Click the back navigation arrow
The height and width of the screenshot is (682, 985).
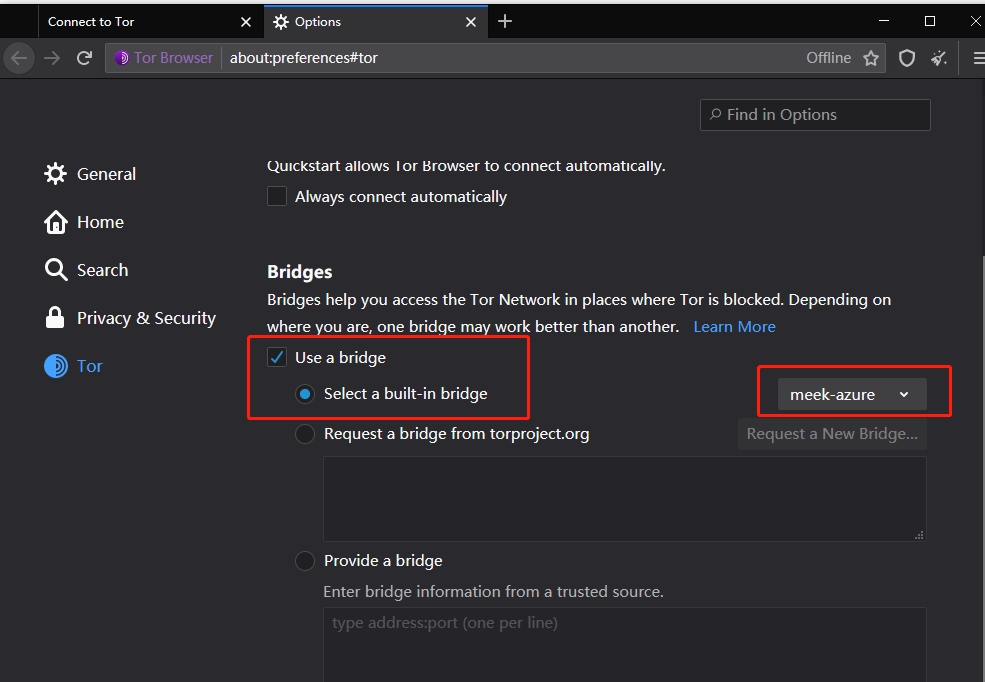[x=19, y=58]
